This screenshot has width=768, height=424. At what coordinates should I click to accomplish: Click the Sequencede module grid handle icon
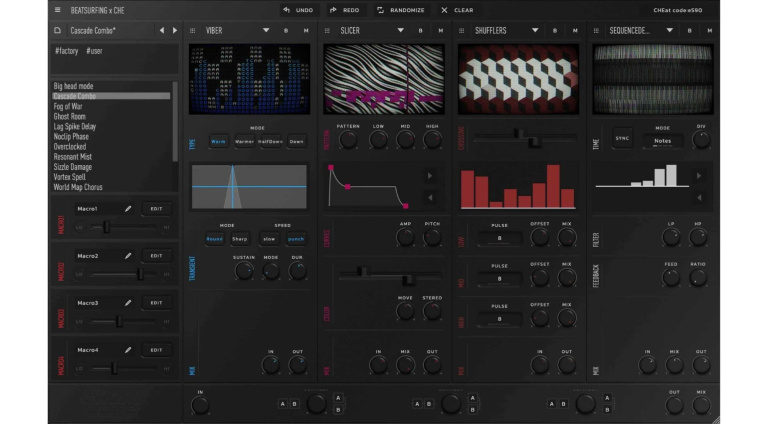tap(596, 30)
